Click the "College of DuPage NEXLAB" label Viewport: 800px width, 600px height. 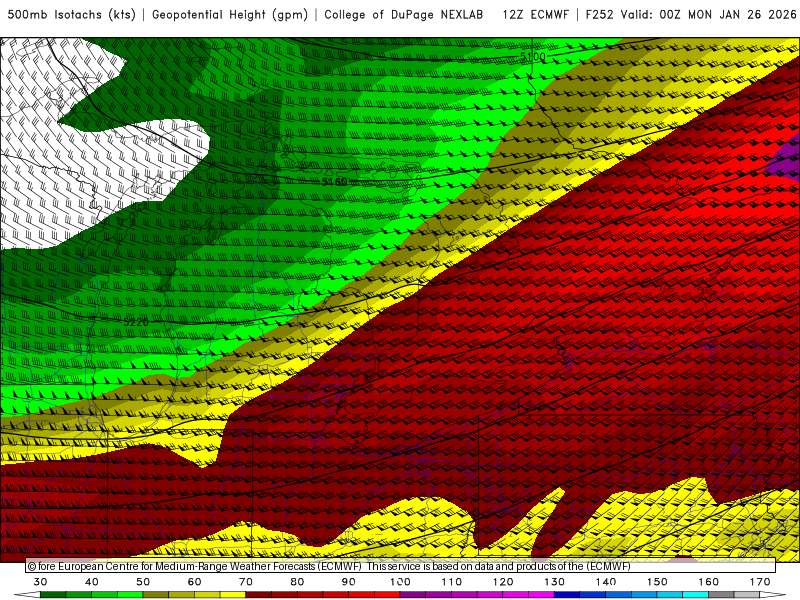[x=404, y=15]
